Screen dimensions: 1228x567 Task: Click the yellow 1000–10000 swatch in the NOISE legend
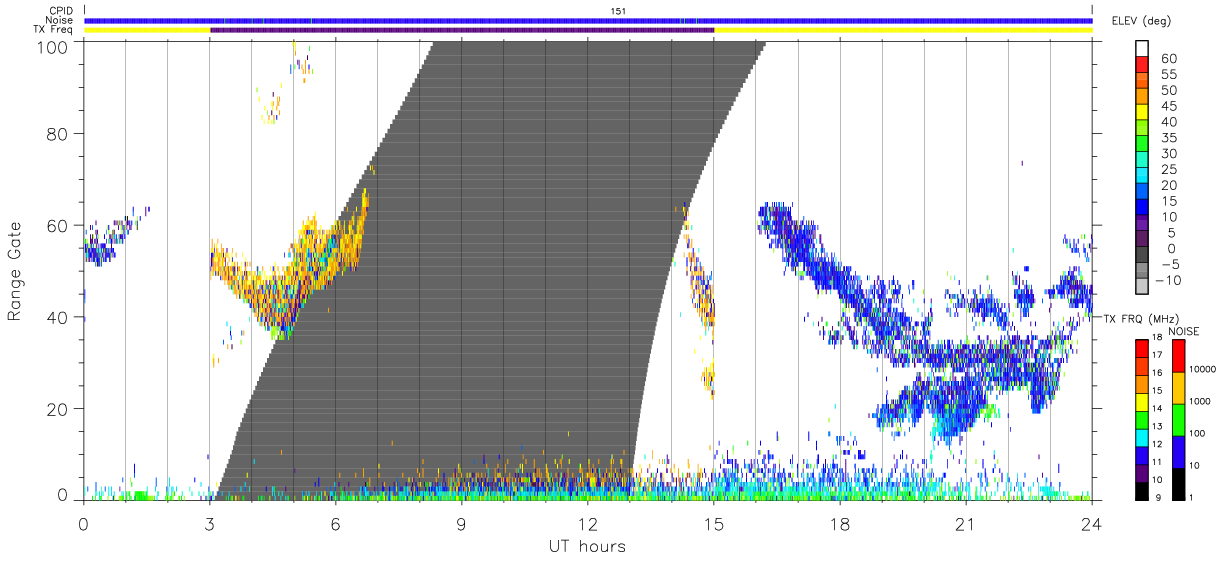(x=1177, y=388)
